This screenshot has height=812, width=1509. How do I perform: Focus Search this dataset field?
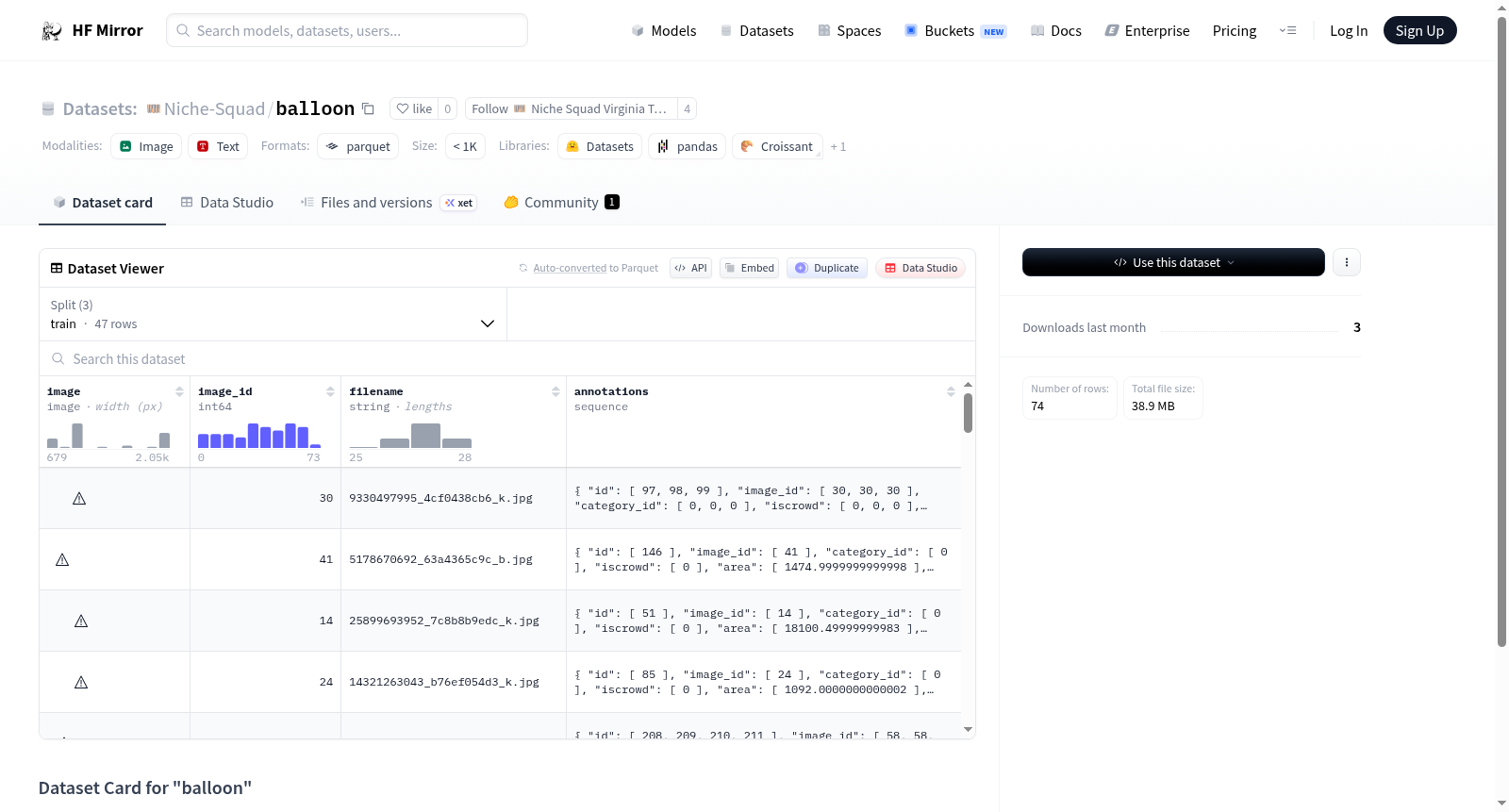point(507,358)
